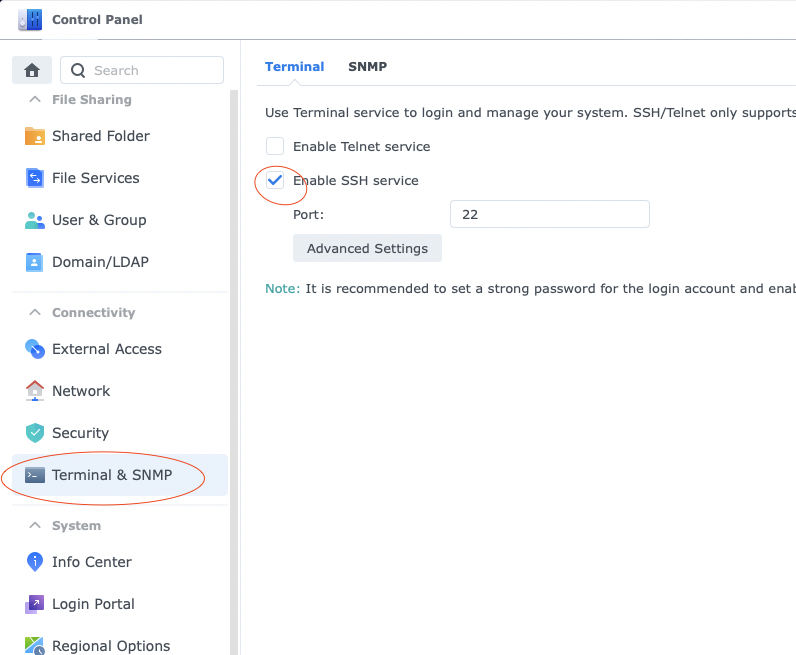Open User & Group icon

(x=35, y=220)
